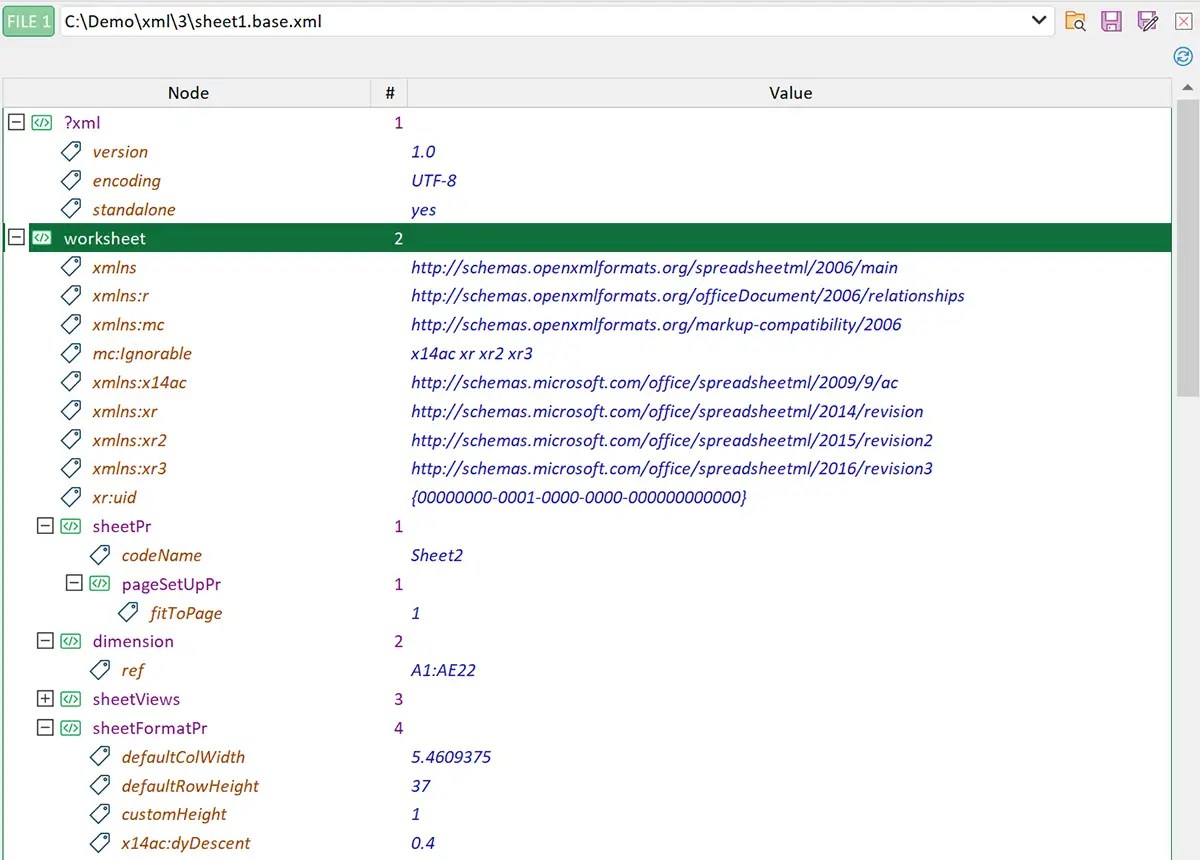Select the x14ac:dyDescent attribute name

point(186,843)
